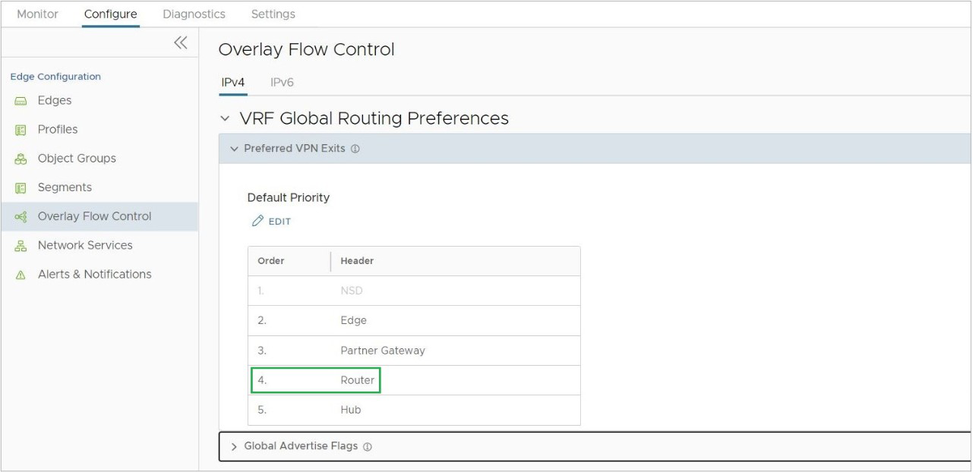
Task: Expand the Global Advertise Flags panel
Action: pyautogui.click(x=234, y=447)
